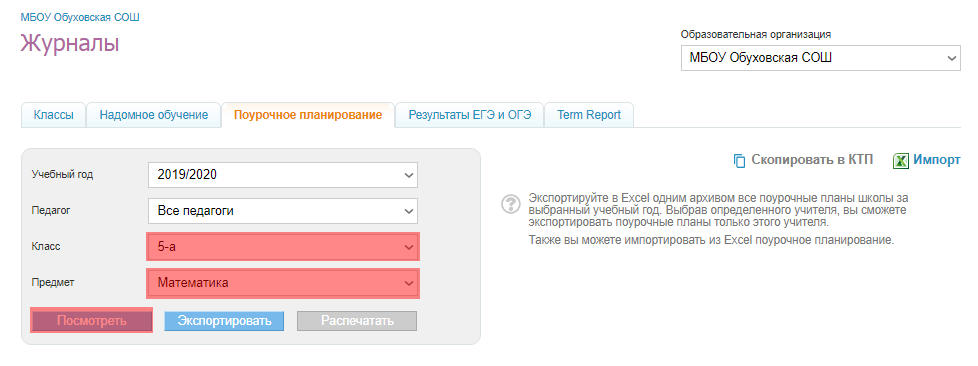Go to Результаты ЕГЭ и ОГЭ tab
Image resolution: width=978 pixels, height=366 pixels.
click(470, 115)
